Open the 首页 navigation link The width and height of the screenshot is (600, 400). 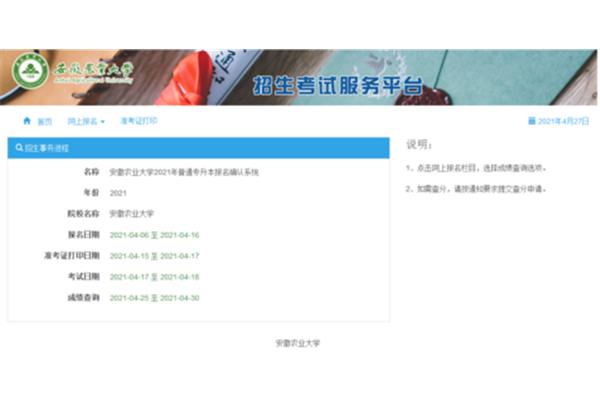coord(45,122)
